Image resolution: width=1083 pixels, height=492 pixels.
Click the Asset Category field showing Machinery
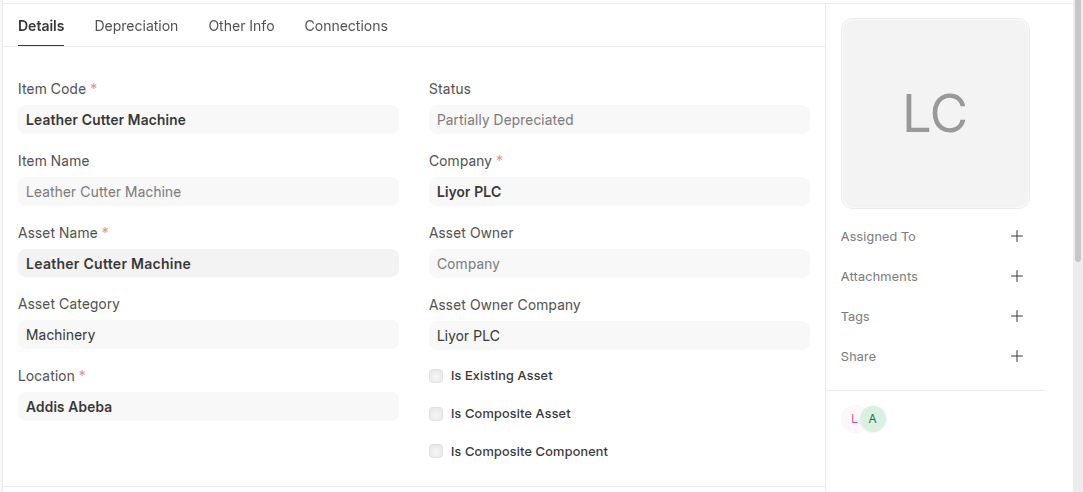(x=208, y=335)
